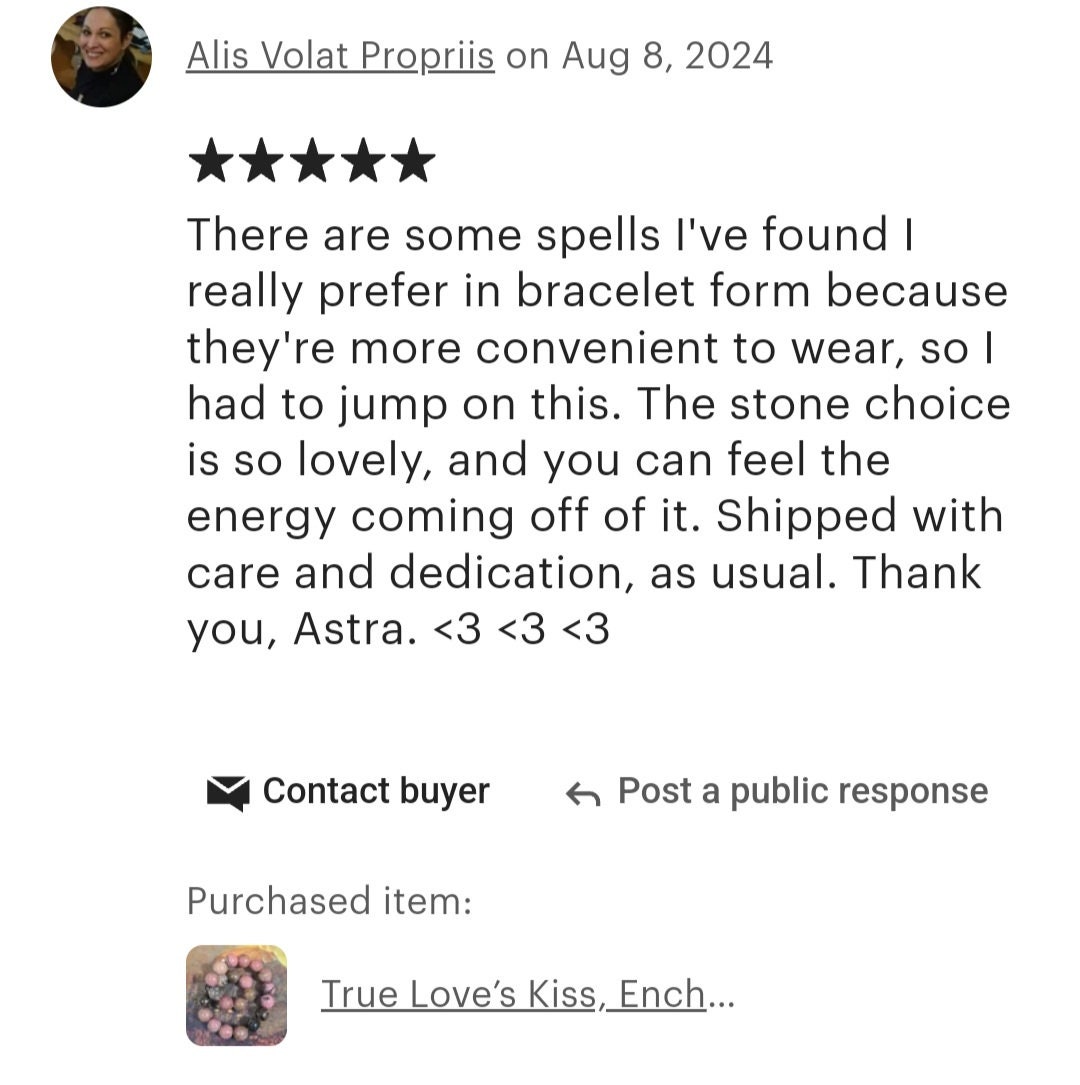This screenshot has width=1080, height=1085.
Task: Click the fourth star in the rating
Action: tap(363, 160)
